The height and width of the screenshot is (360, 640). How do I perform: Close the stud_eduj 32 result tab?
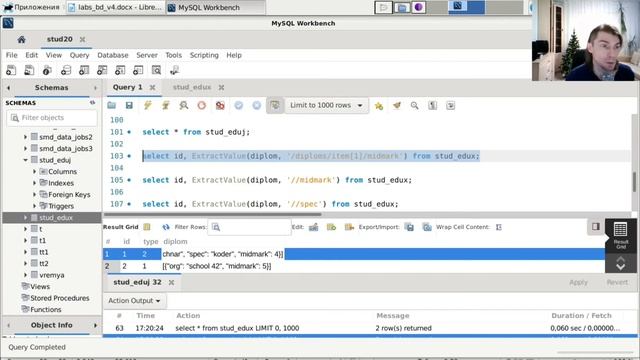pyautogui.click(x=171, y=282)
